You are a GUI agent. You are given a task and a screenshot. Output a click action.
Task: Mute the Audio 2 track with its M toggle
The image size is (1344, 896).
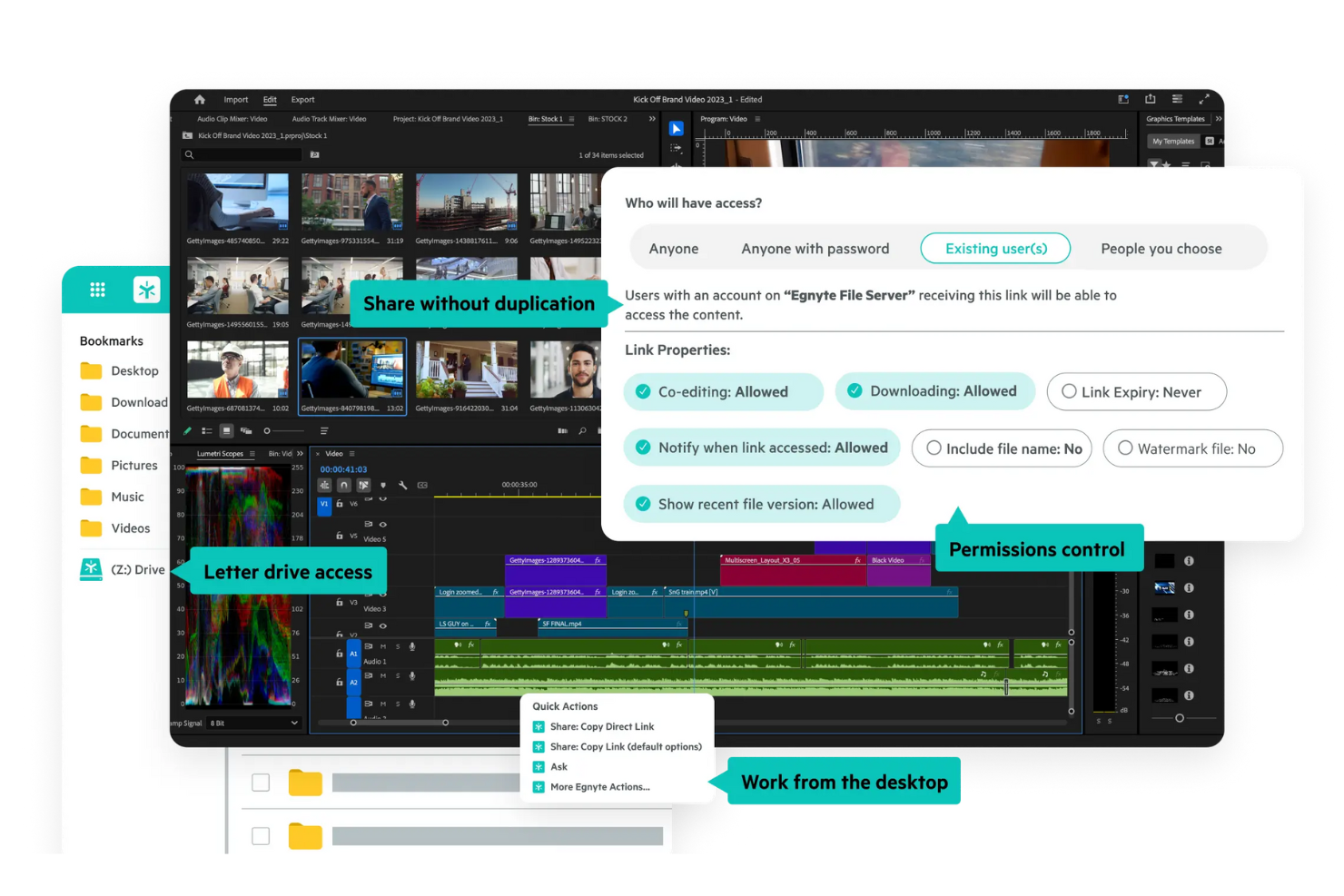pos(383,675)
